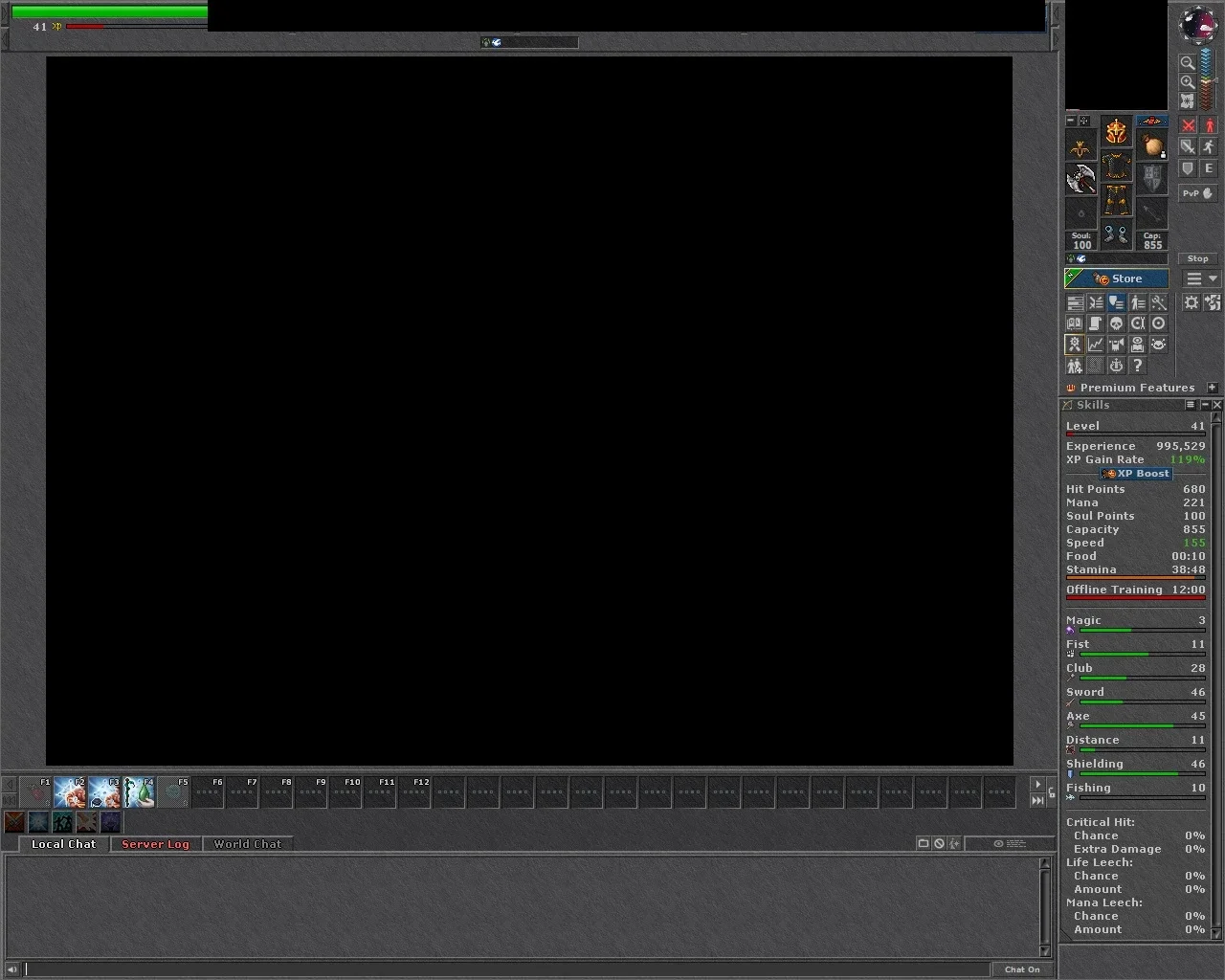Click the XP Boost button
This screenshot has width=1225, height=980.
coord(1136,474)
